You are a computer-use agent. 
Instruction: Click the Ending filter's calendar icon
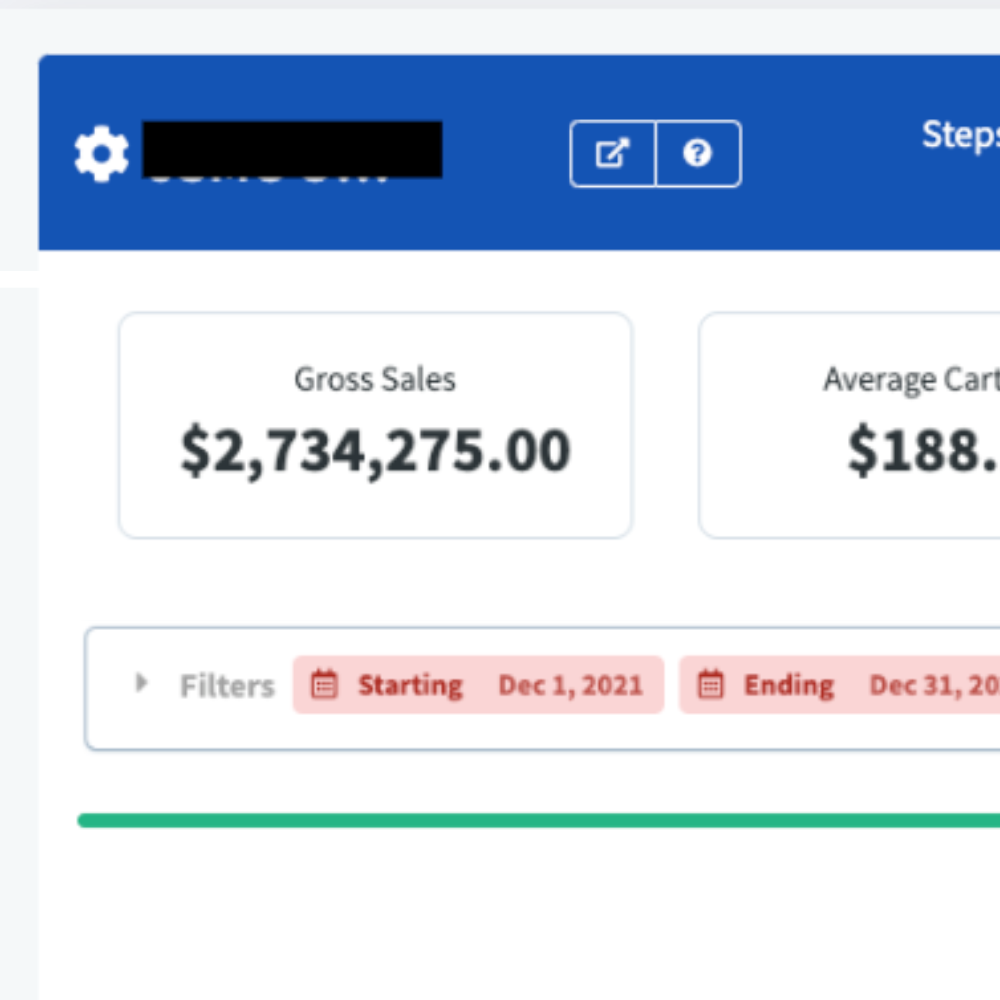[x=712, y=684]
